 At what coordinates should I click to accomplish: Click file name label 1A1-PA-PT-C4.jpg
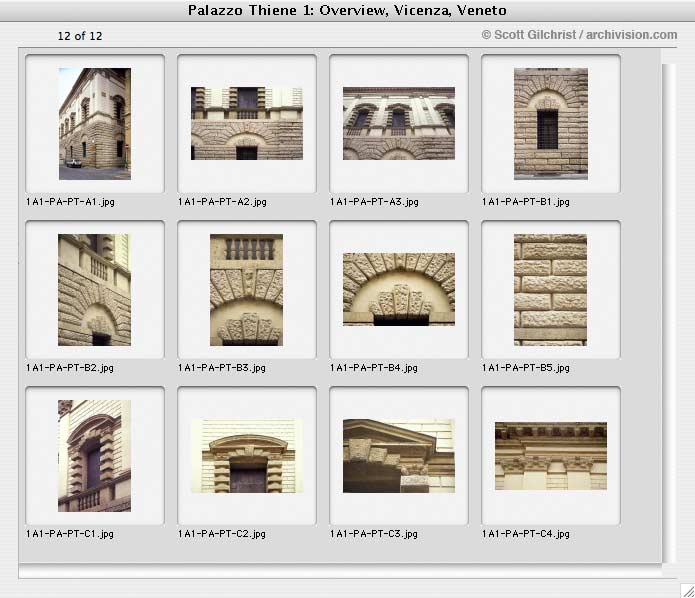[526, 534]
